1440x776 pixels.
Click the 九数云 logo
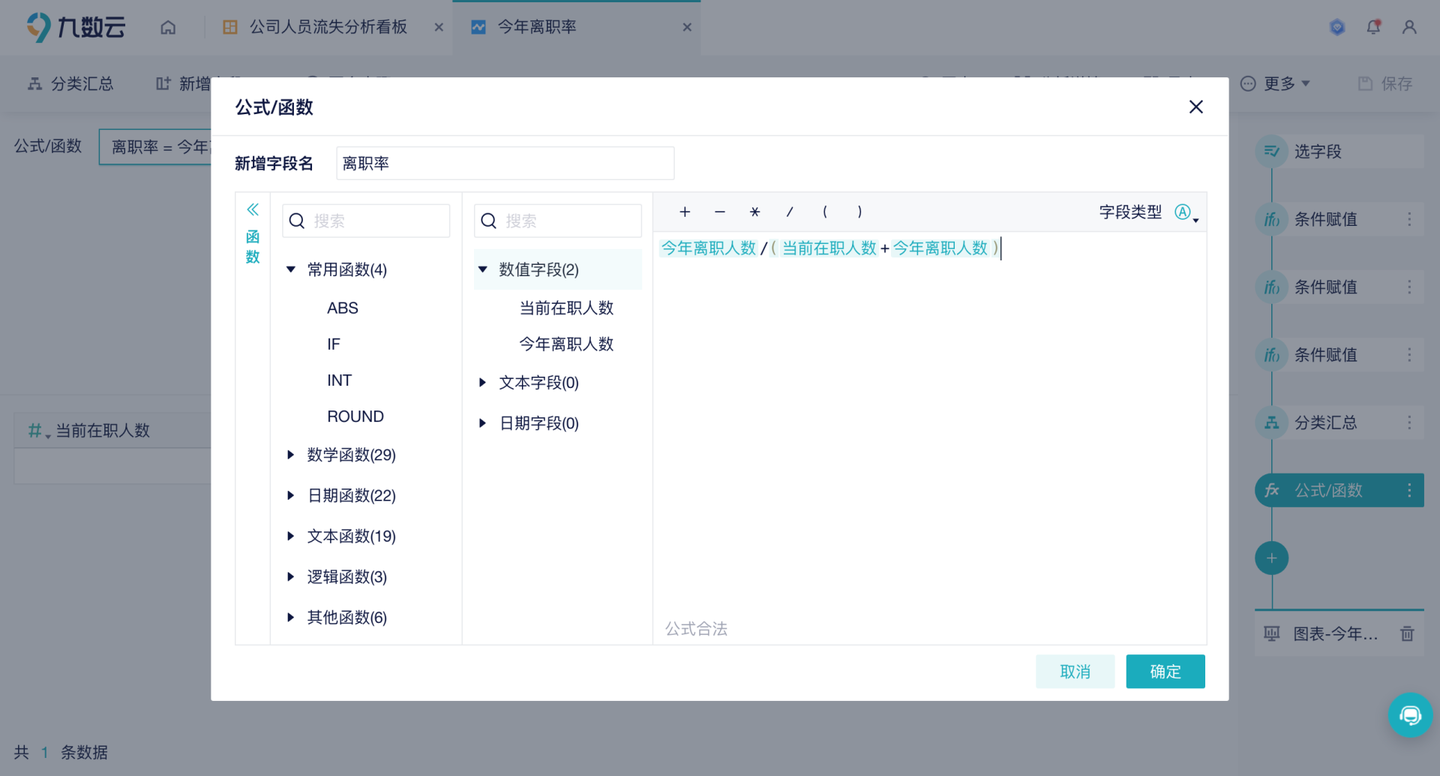(75, 27)
